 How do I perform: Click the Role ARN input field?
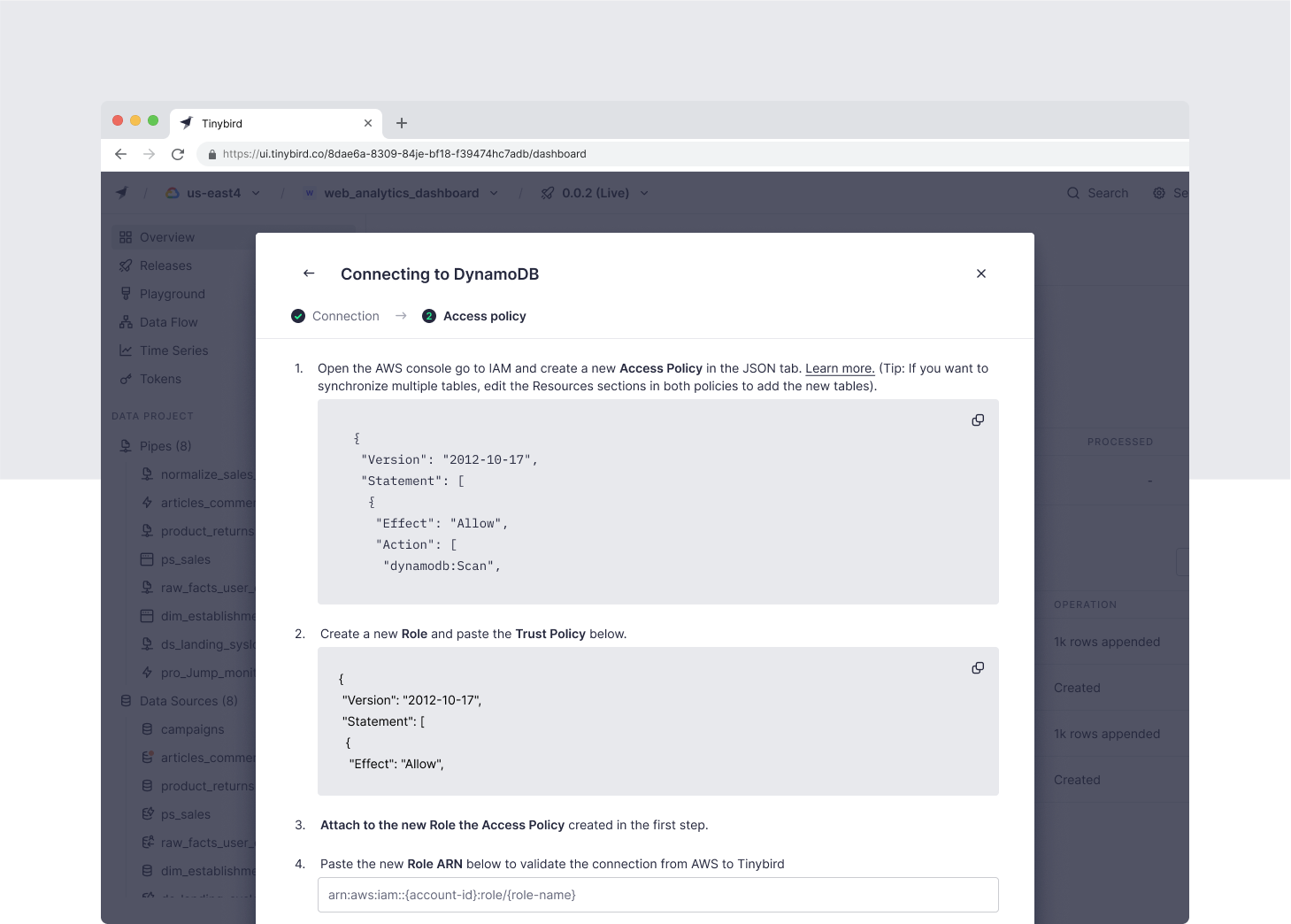point(657,895)
